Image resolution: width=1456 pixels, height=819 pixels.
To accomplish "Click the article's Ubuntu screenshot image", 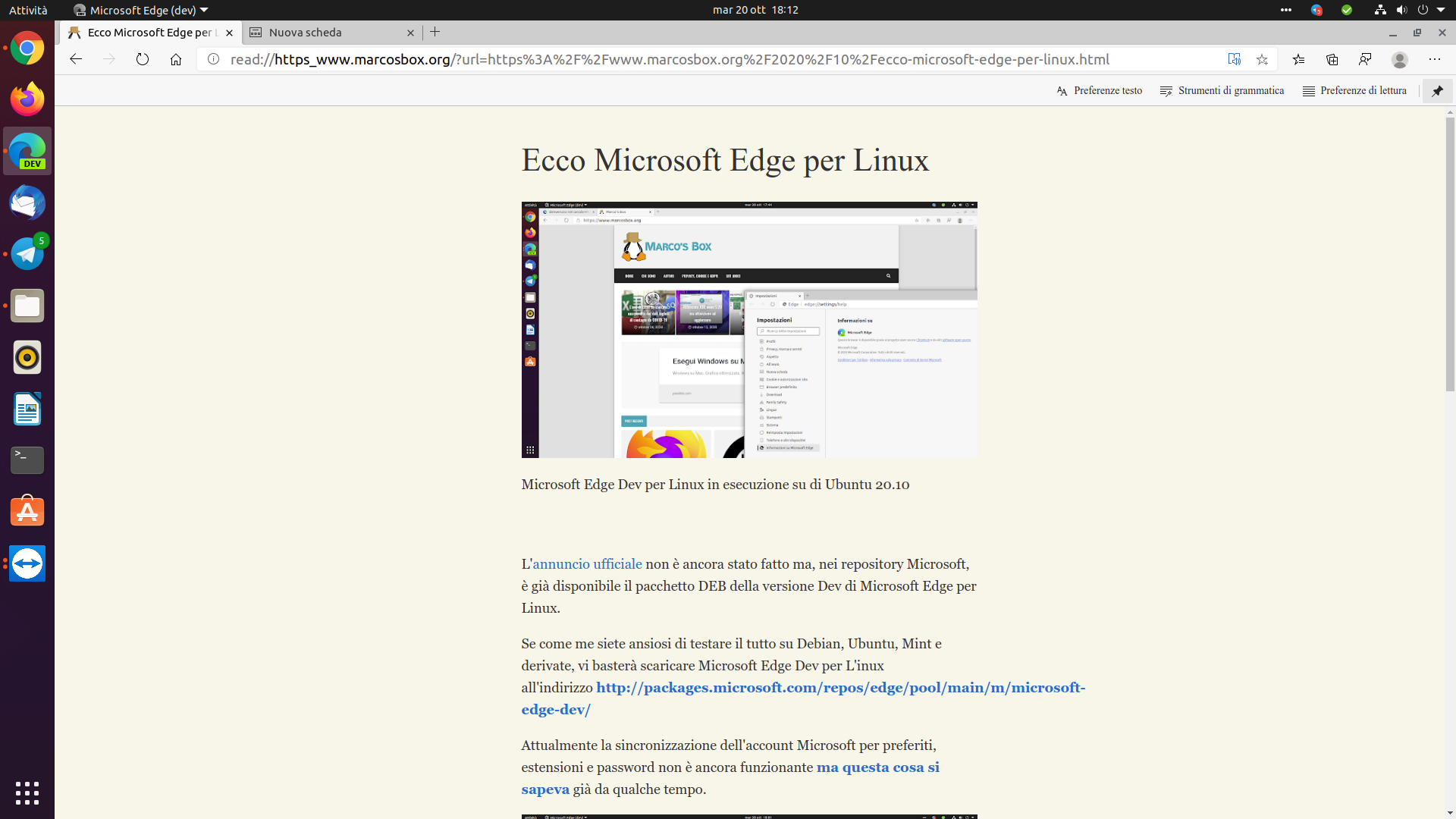I will (748, 330).
